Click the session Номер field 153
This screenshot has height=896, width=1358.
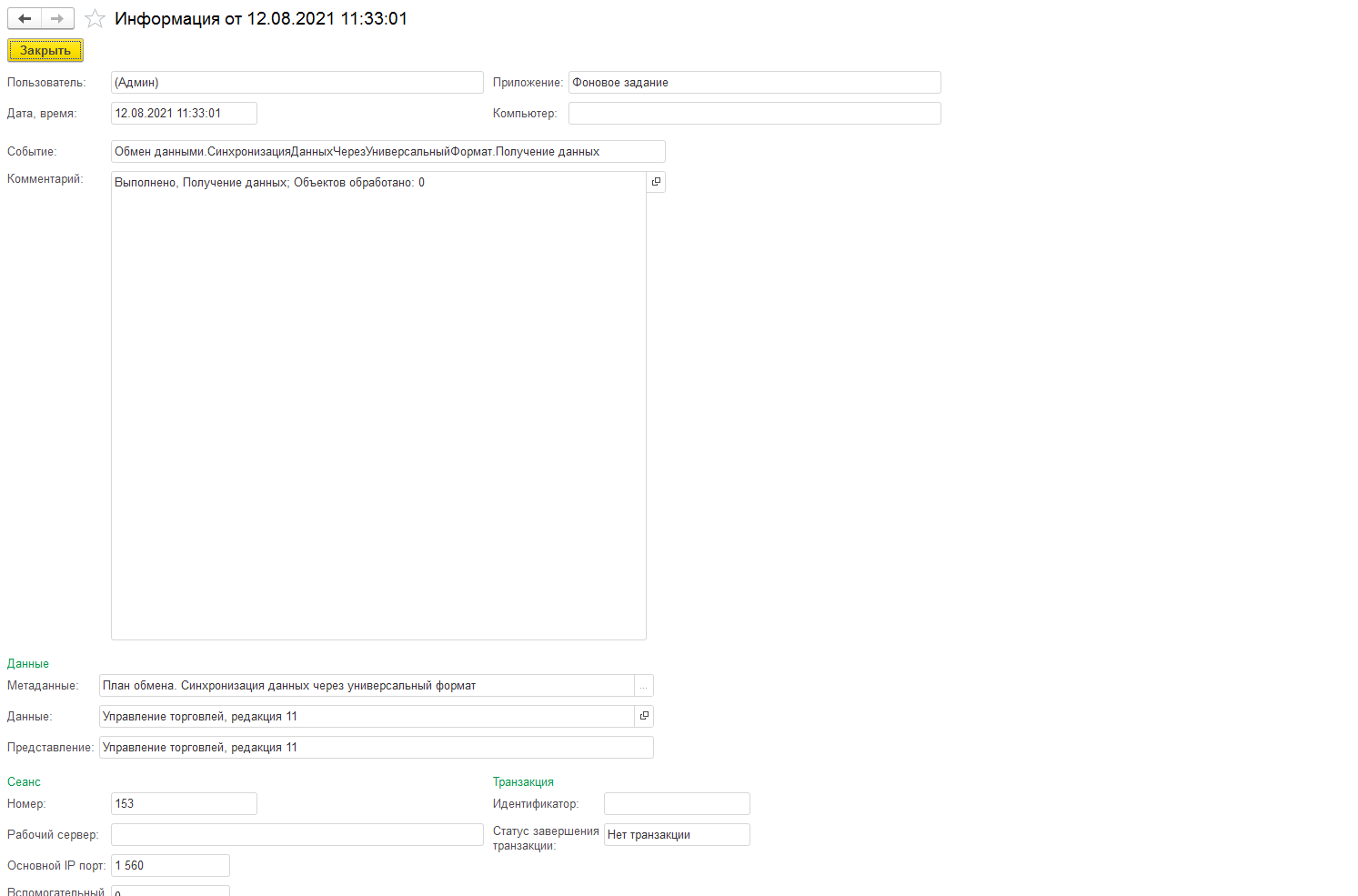tap(184, 804)
